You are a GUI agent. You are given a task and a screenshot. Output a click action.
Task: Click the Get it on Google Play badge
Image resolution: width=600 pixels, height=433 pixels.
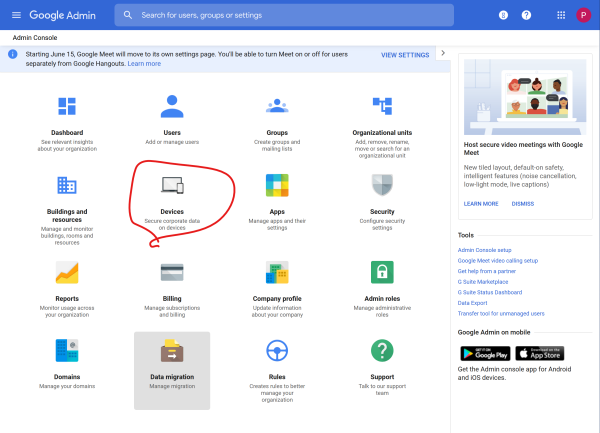point(484,353)
